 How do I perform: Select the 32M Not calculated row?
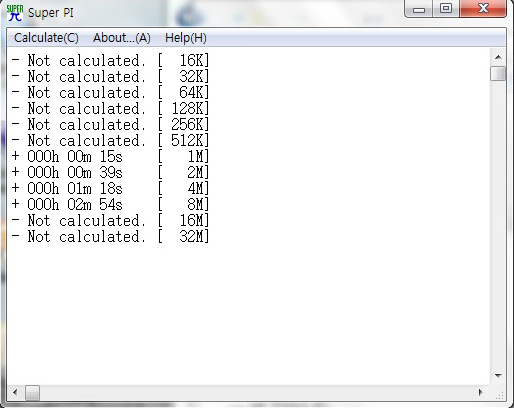pyautogui.click(x=110, y=237)
